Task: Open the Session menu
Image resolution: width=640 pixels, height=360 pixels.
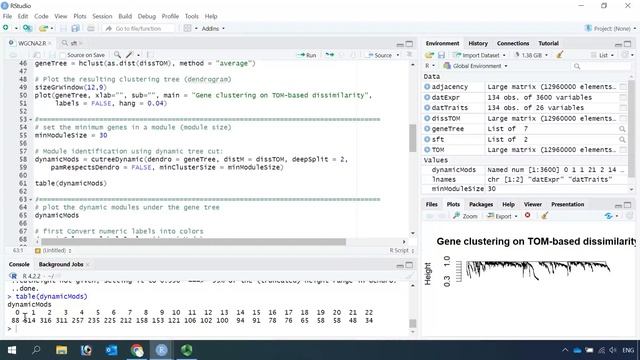Action: pos(102,16)
